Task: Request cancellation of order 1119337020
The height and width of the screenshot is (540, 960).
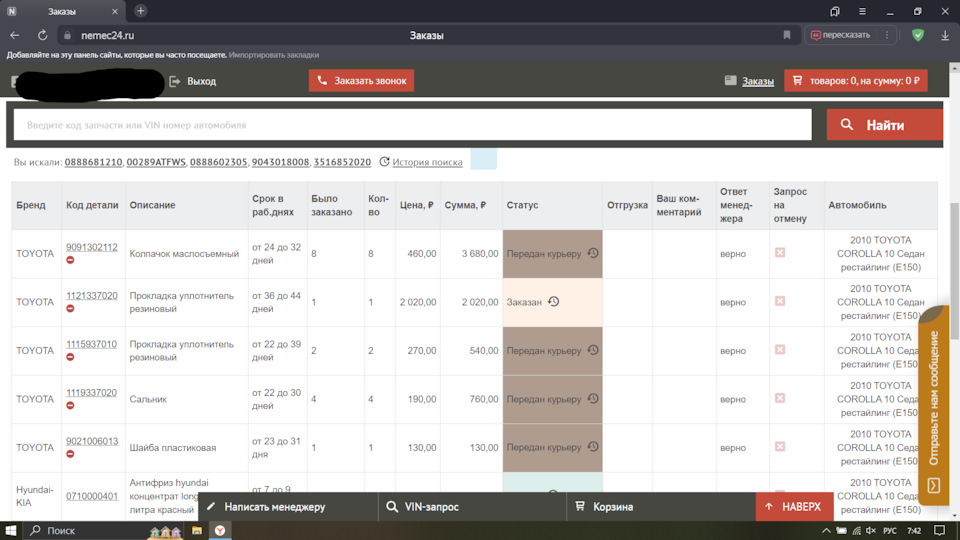Action: (x=780, y=398)
